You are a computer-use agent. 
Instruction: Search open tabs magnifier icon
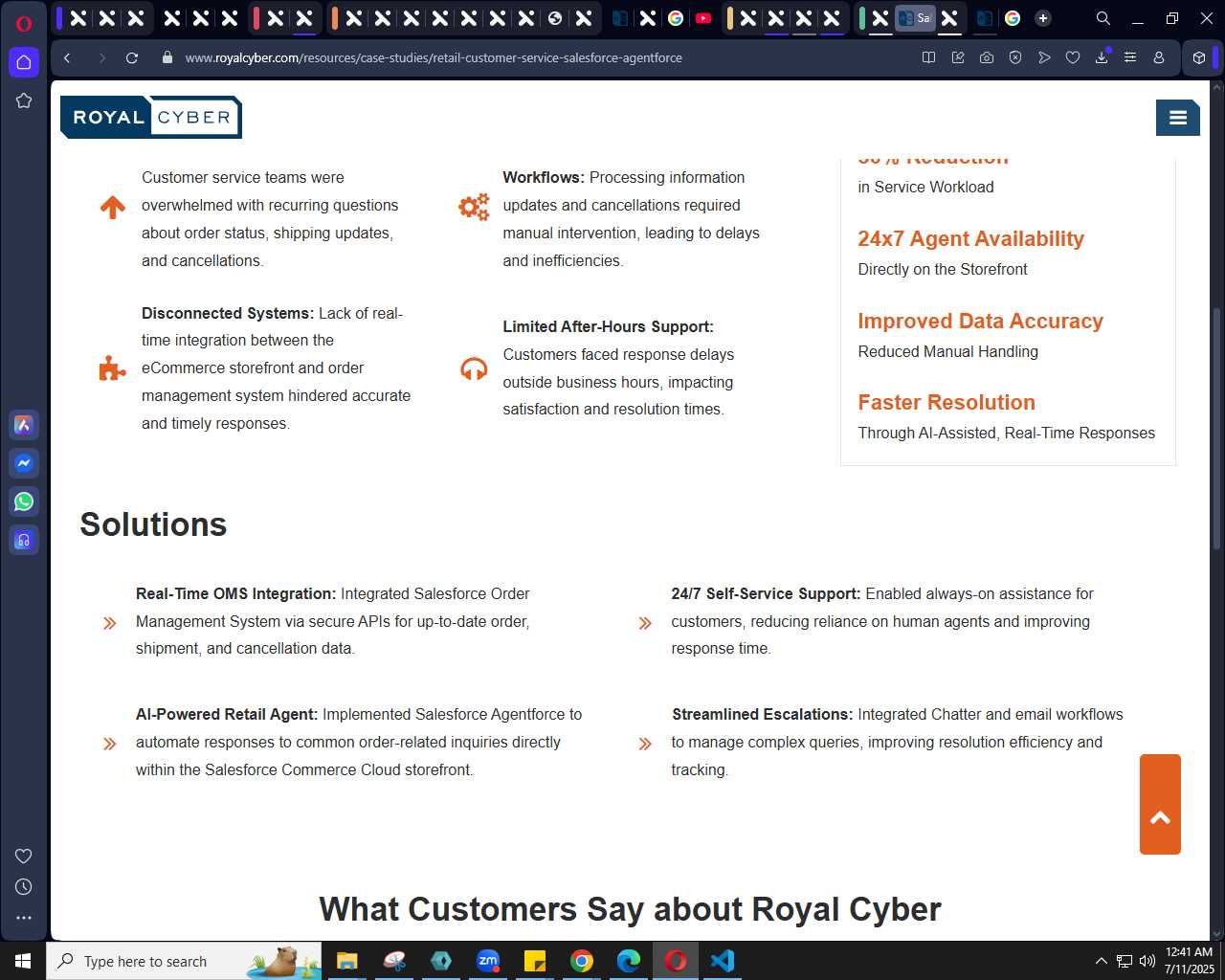coord(1103,18)
